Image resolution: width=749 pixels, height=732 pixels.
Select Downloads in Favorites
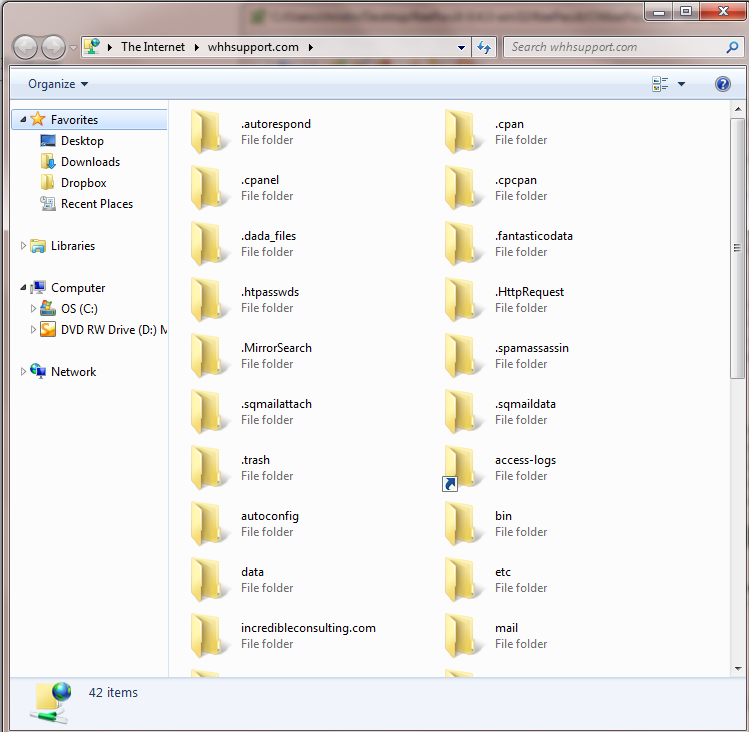point(90,162)
